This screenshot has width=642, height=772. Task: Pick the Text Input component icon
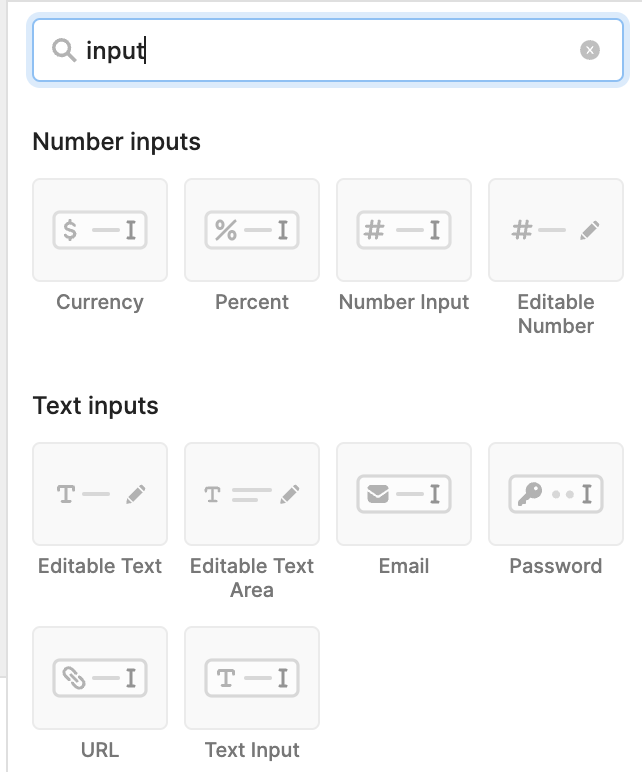[x=252, y=678]
